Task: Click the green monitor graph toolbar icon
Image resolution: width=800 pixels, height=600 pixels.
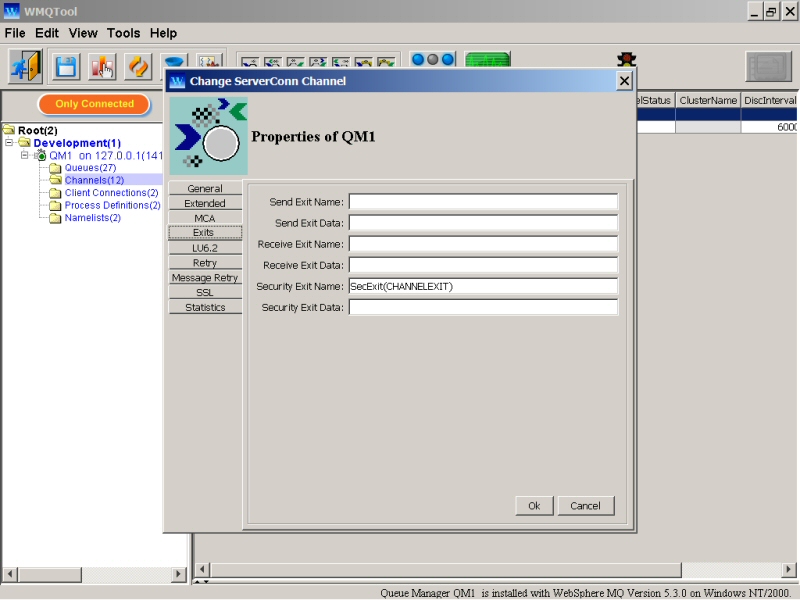Action: (488, 60)
